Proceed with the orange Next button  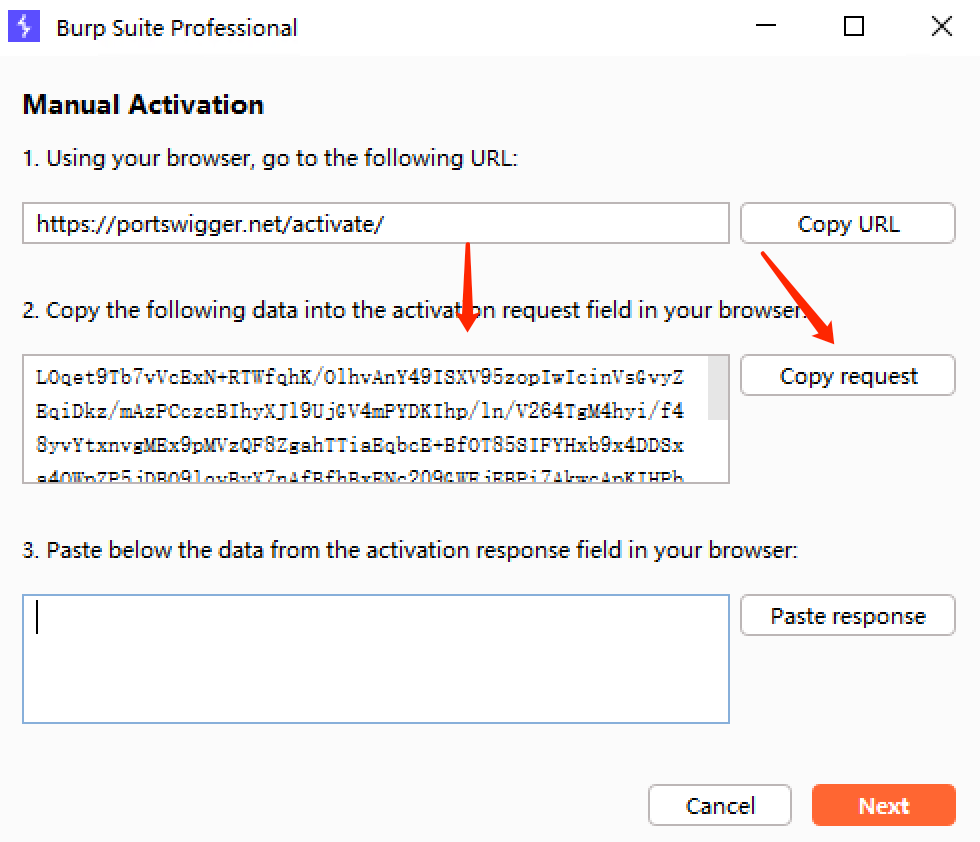(x=883, y=805)
